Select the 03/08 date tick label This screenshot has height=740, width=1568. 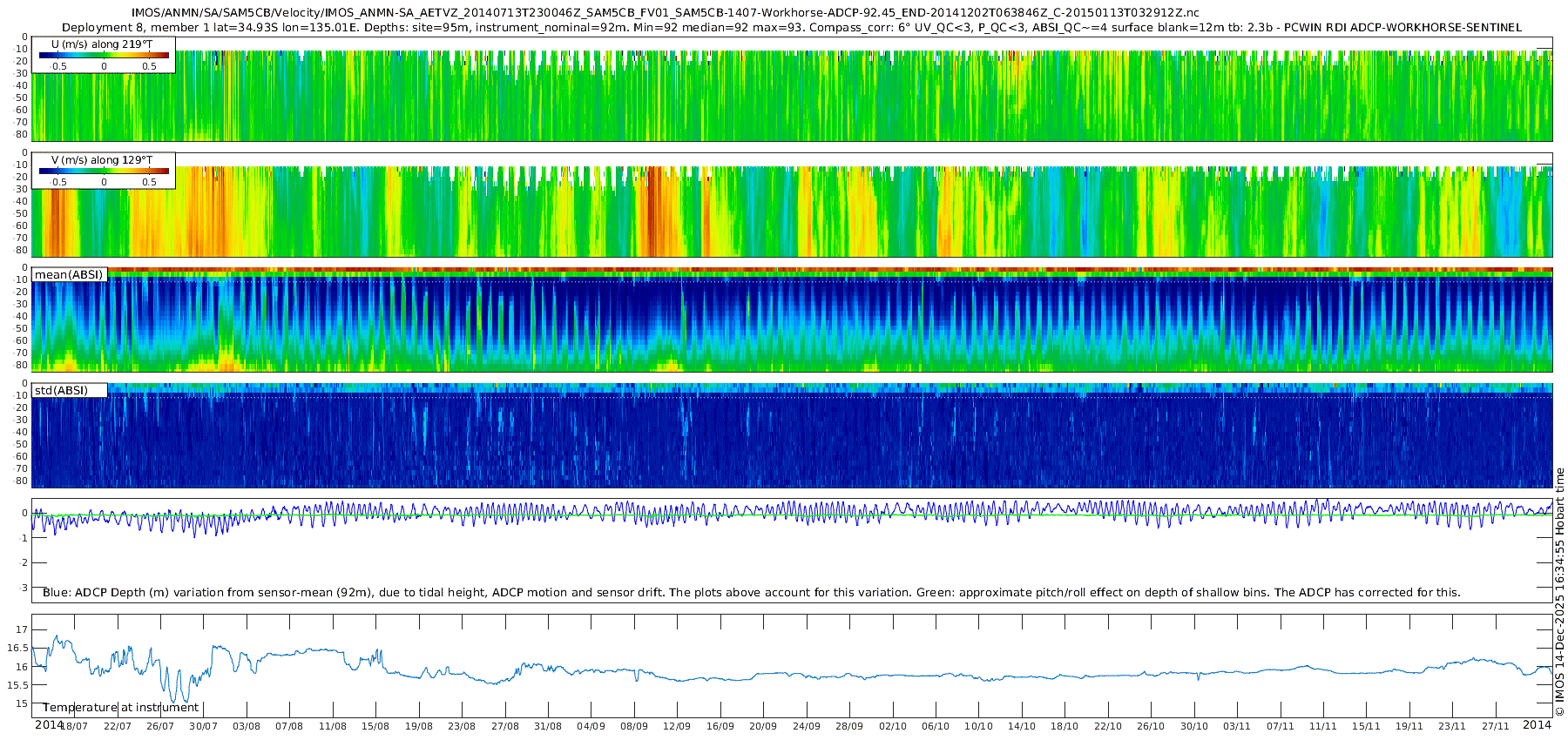[x=247, y=727]
